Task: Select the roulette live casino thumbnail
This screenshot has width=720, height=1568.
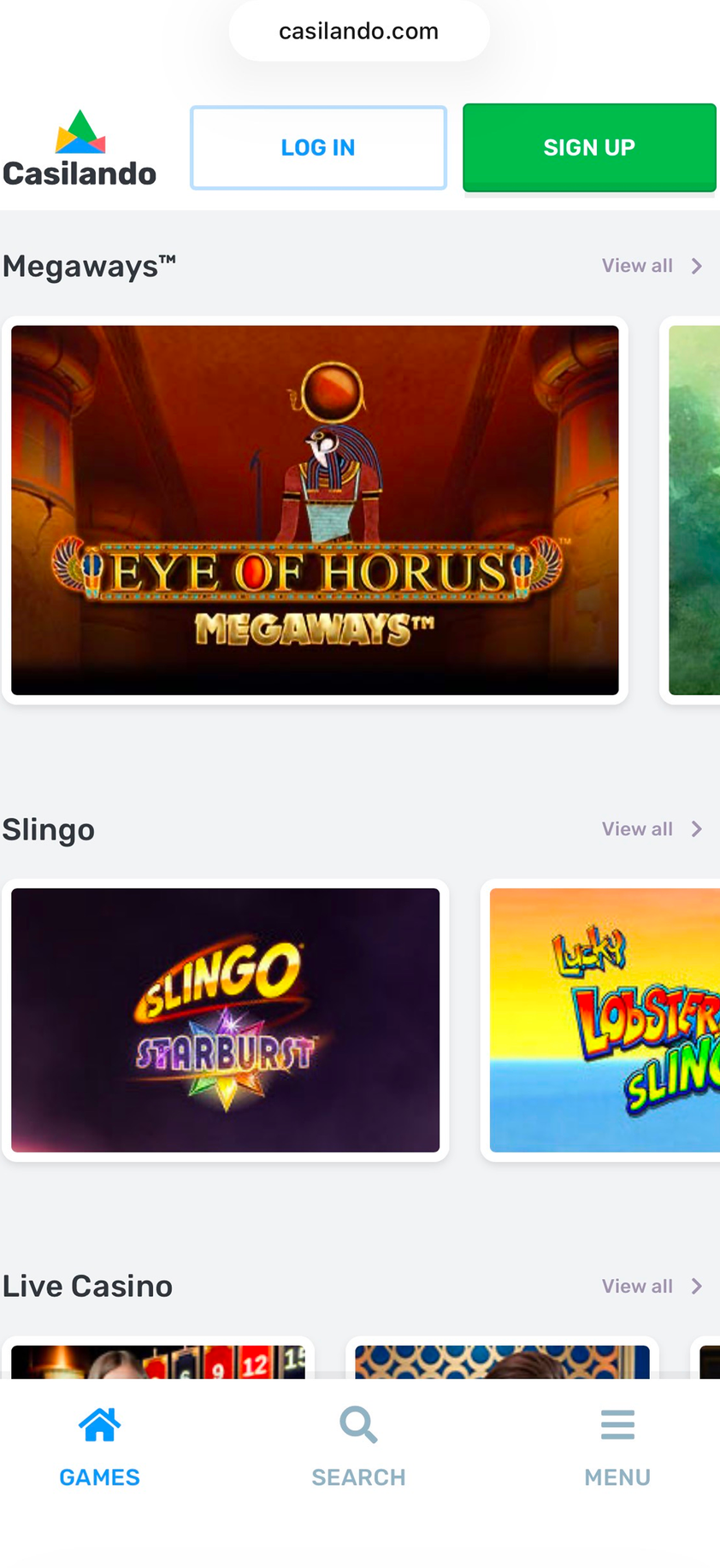Action: click(158, 1361)
